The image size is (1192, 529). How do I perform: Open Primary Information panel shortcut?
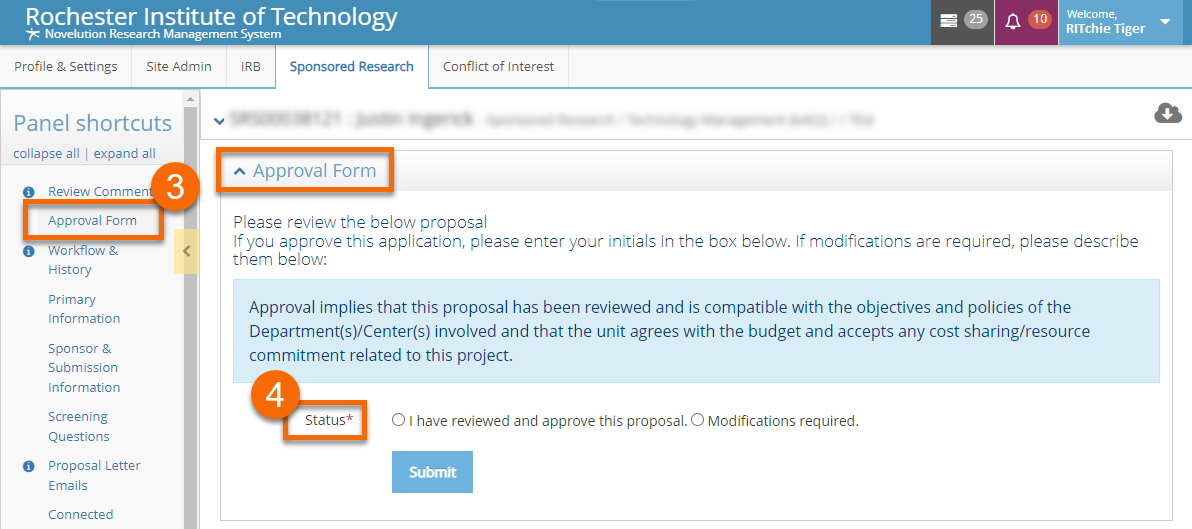(x=84, y=309)
